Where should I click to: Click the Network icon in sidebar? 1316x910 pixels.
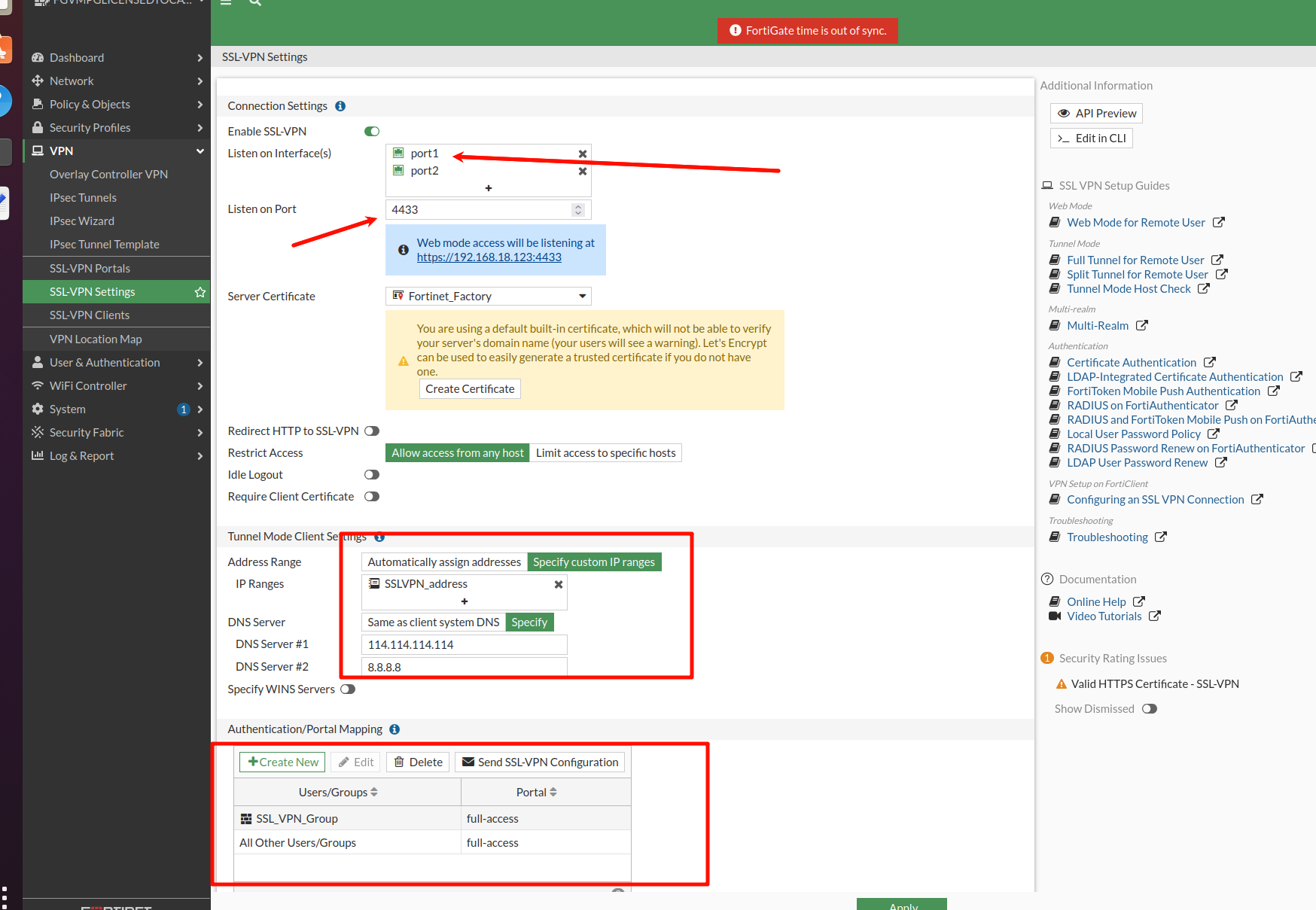38,81
